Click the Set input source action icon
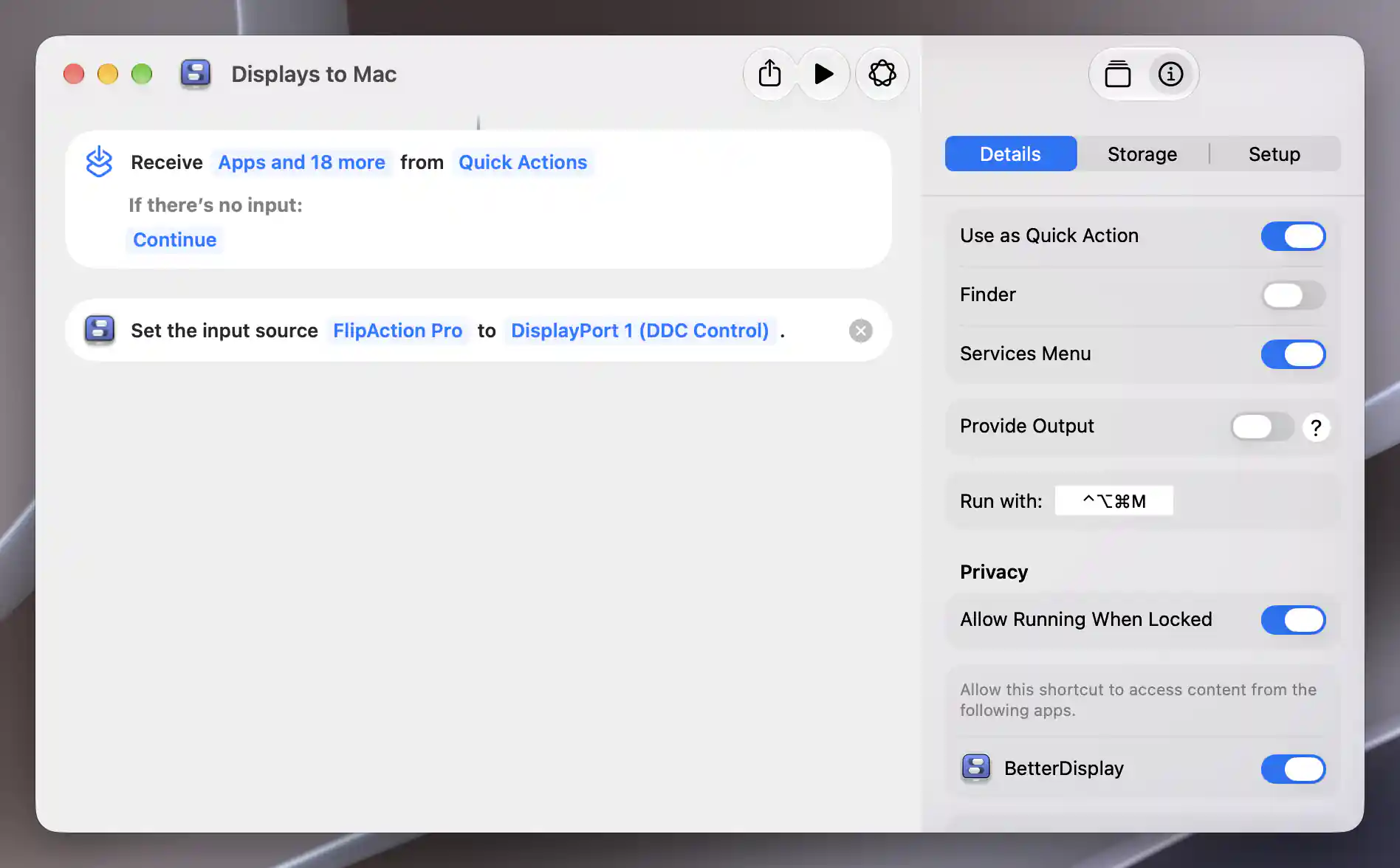Screen dimensions: 1400x868 100,330
